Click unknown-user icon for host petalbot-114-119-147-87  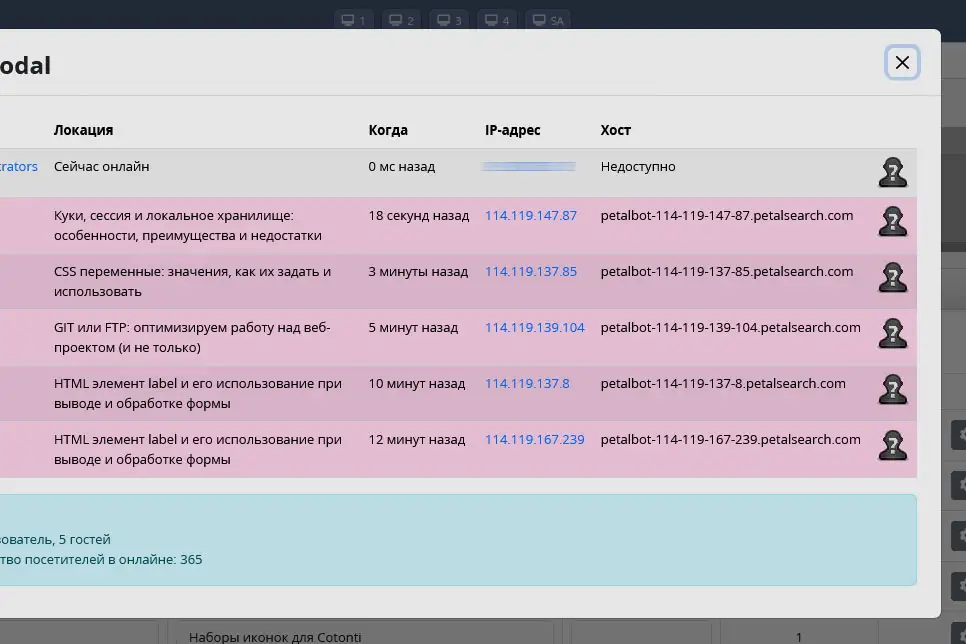point(892,221)
